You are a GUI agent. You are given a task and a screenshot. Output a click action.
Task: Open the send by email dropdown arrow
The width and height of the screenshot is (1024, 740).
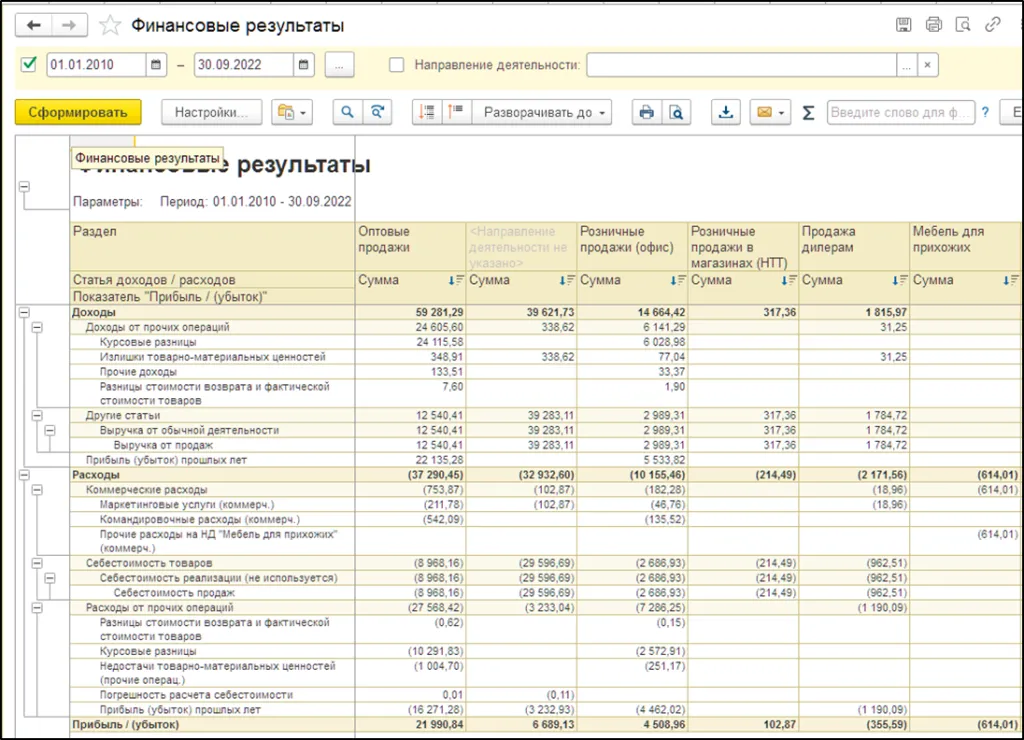(x=781, y=112)
